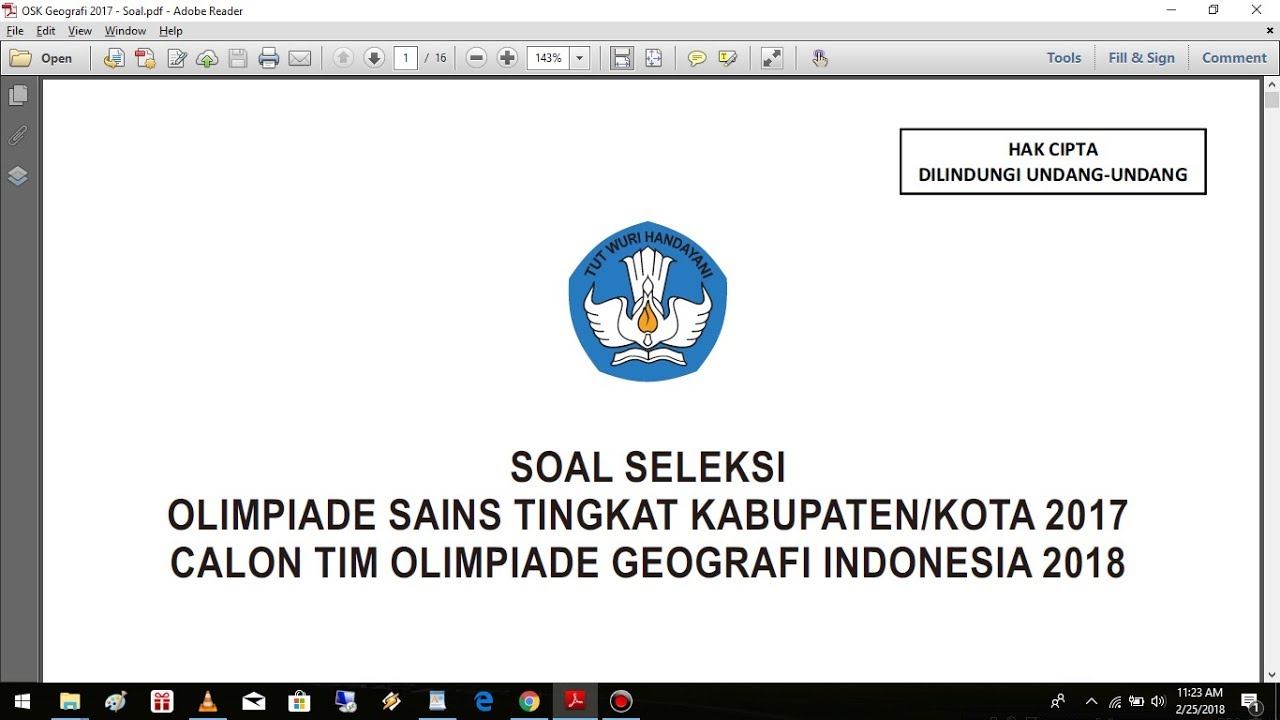The width and height of the screenshot is (1280, 720).
Task: Click the page number input field
Action: click(405, 58)
